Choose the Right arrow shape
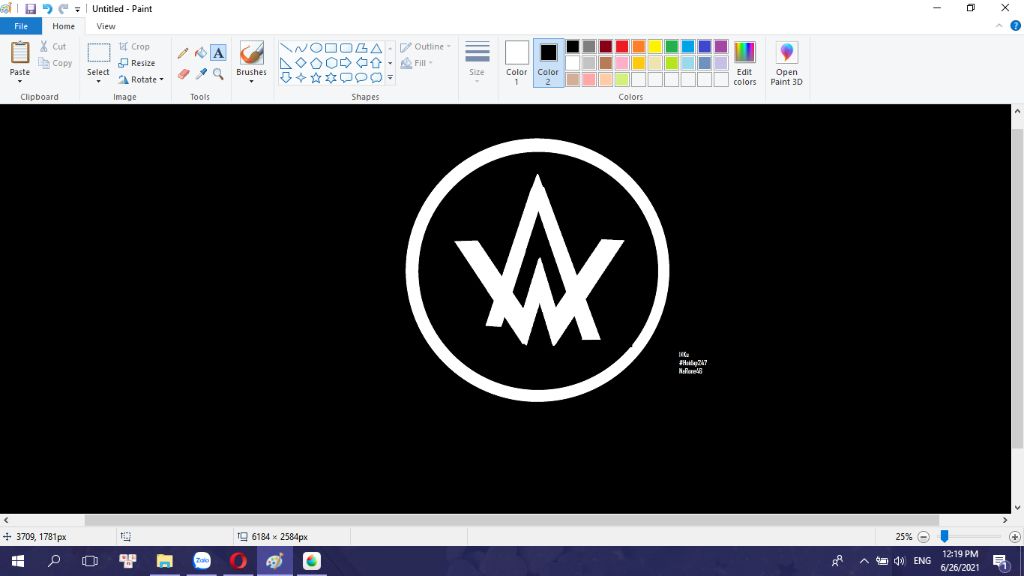This screenshot has width=1024, height=576. point(346,63)
